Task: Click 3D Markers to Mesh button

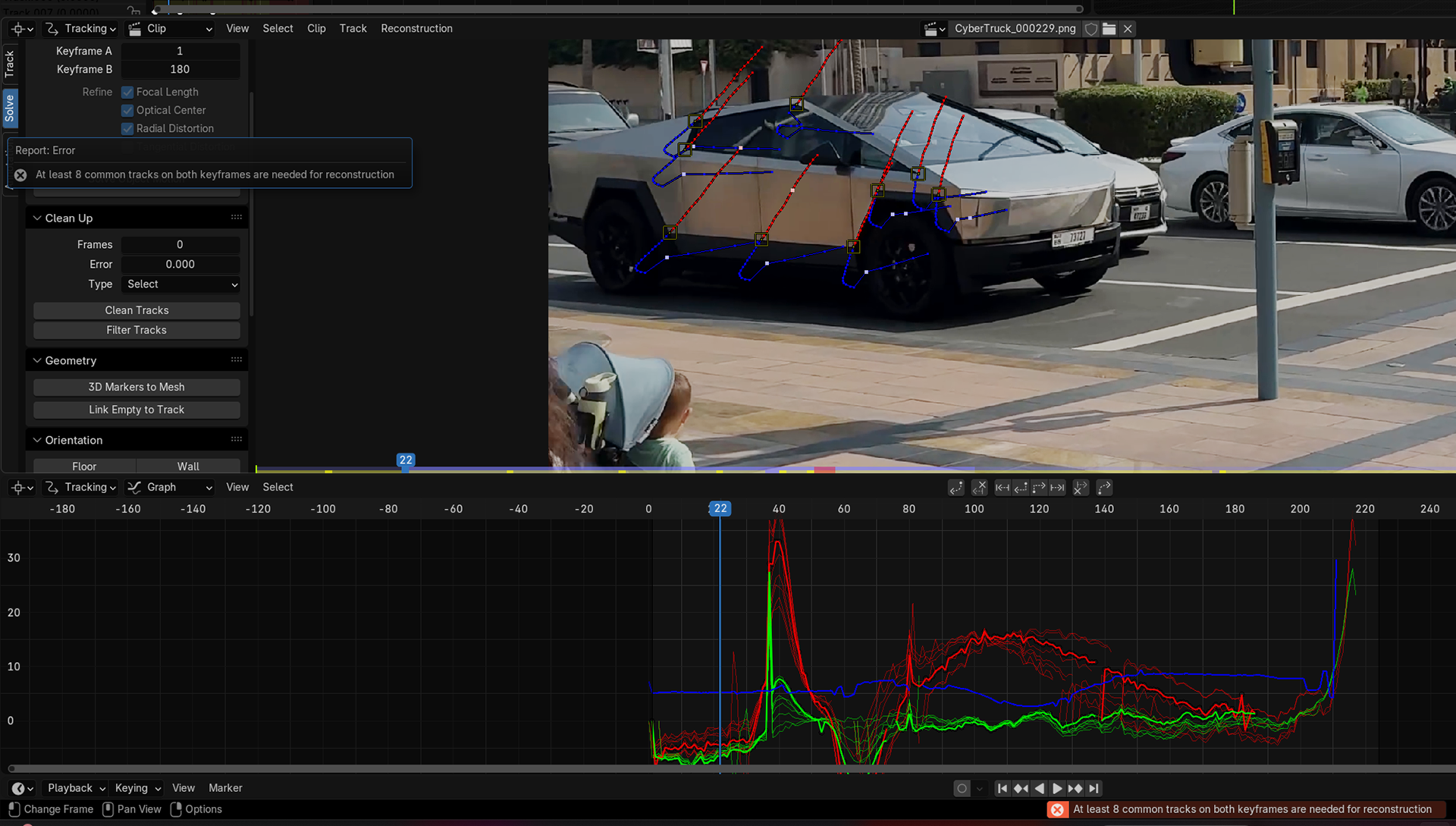Action: 136,387
